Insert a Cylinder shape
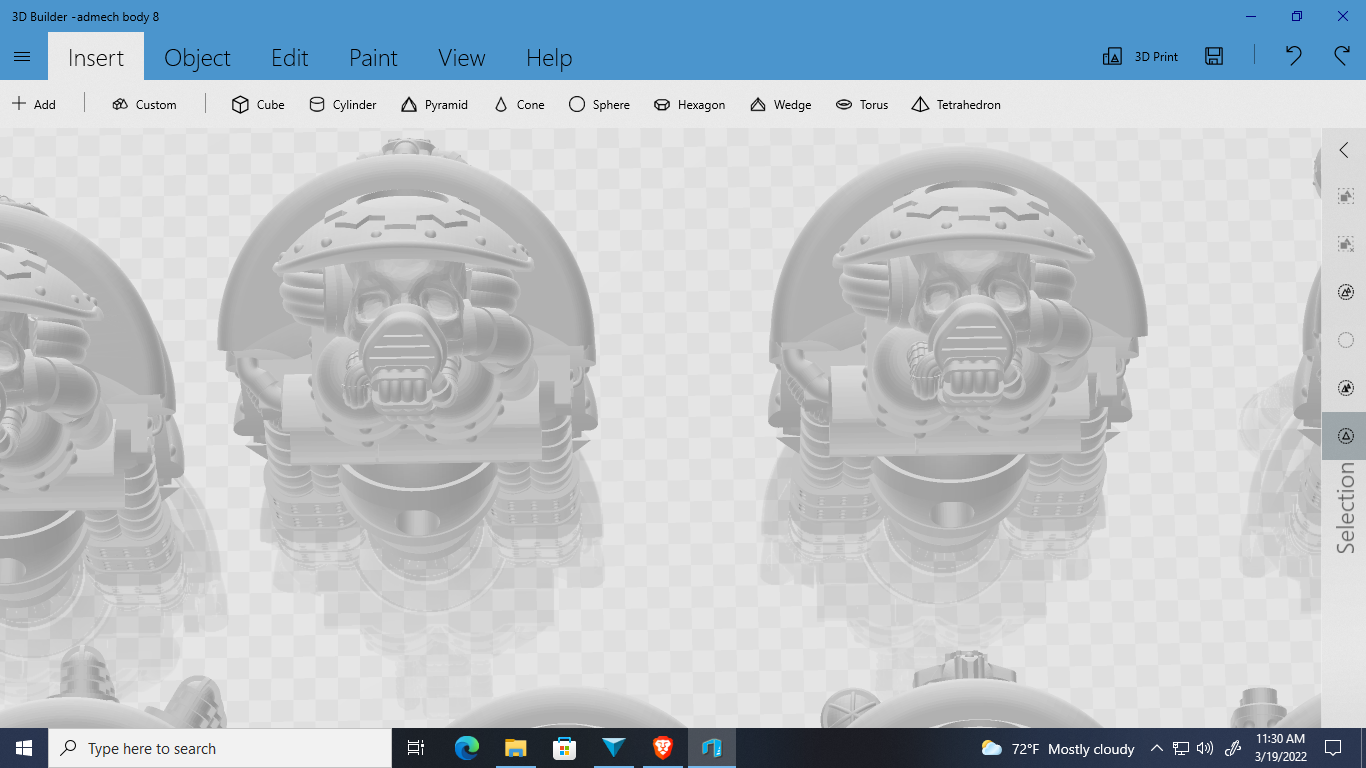1366x768 pixels. tap(342, 104)
